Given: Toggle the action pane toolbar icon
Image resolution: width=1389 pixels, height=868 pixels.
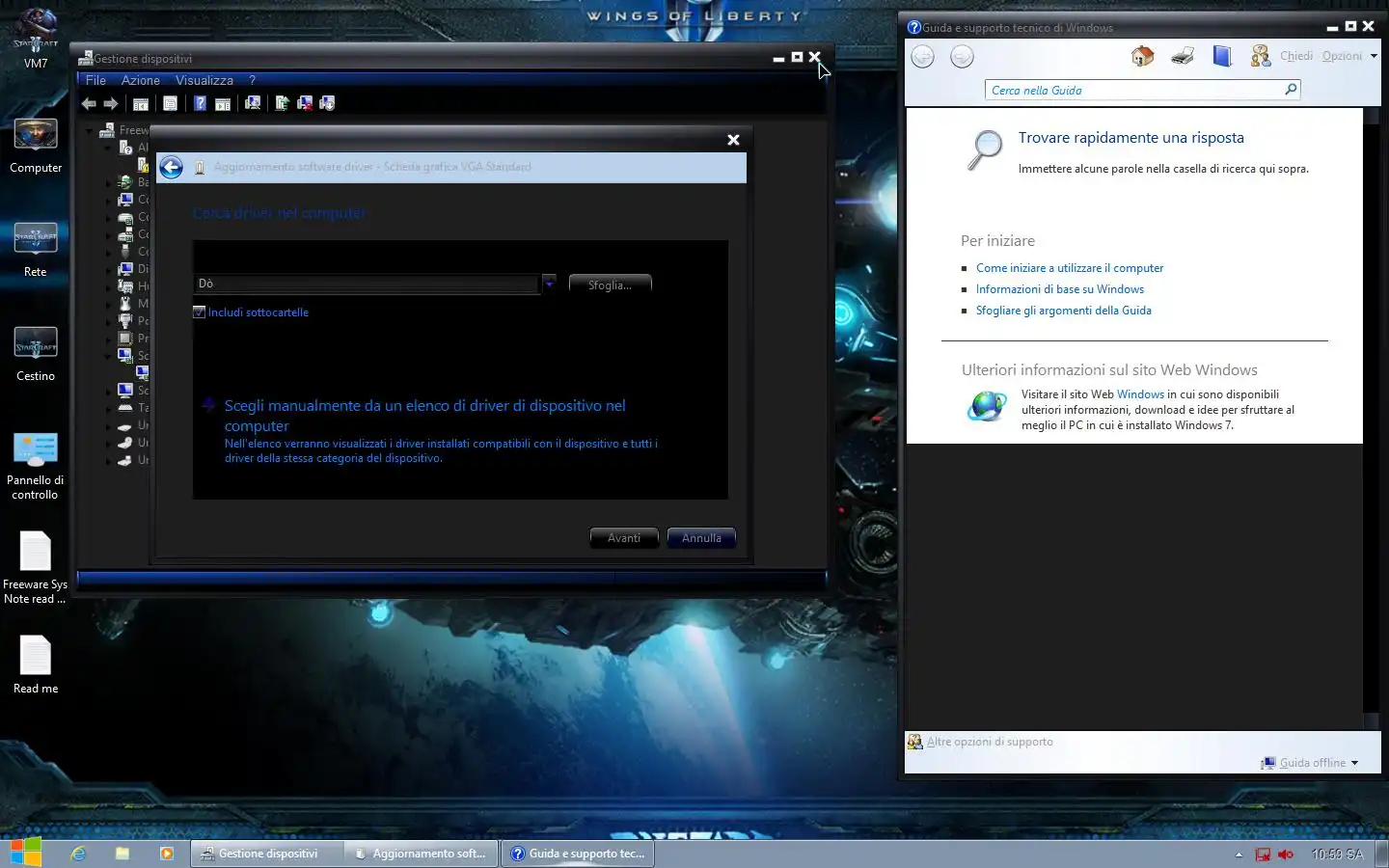Looking at the screenshot, I should click(223, 103).
